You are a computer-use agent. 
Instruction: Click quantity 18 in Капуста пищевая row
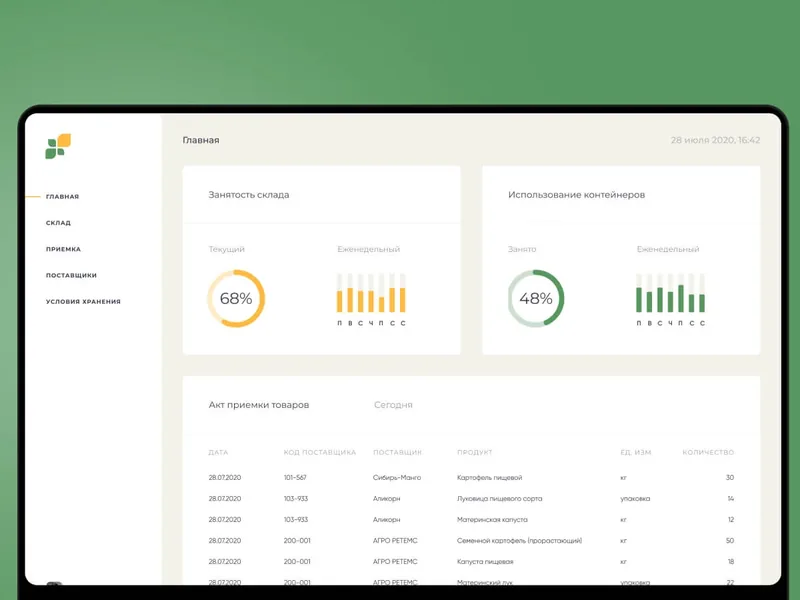pyautogui.click(x=731, y=561)
